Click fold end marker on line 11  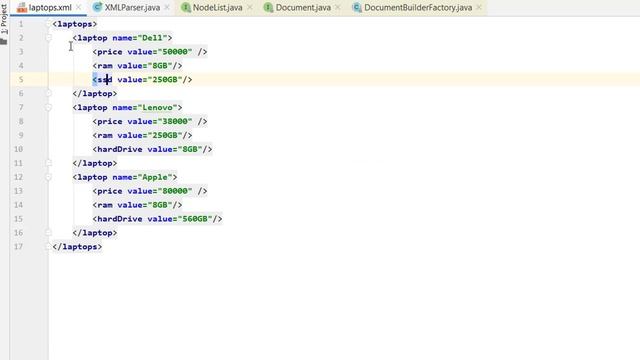coord(48,163)
